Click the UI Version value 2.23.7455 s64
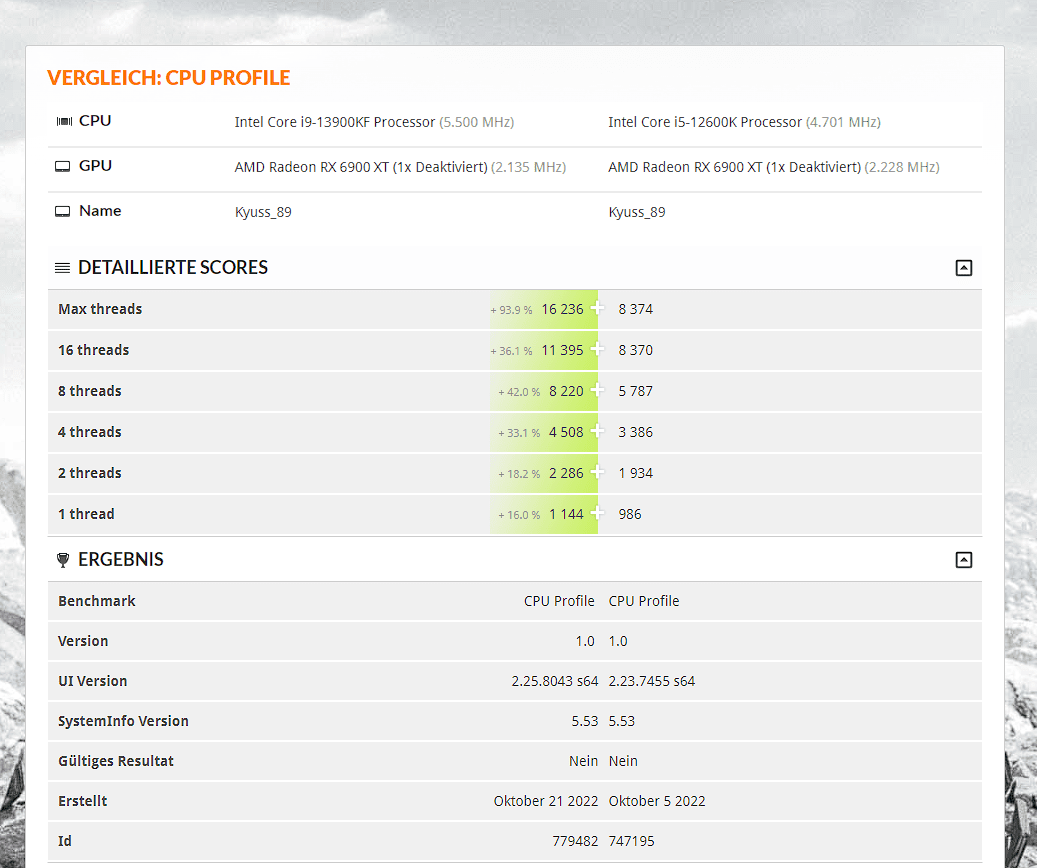Image resolution: width=1037 pixels, height=868 pixels. click(x=651, y=681)
